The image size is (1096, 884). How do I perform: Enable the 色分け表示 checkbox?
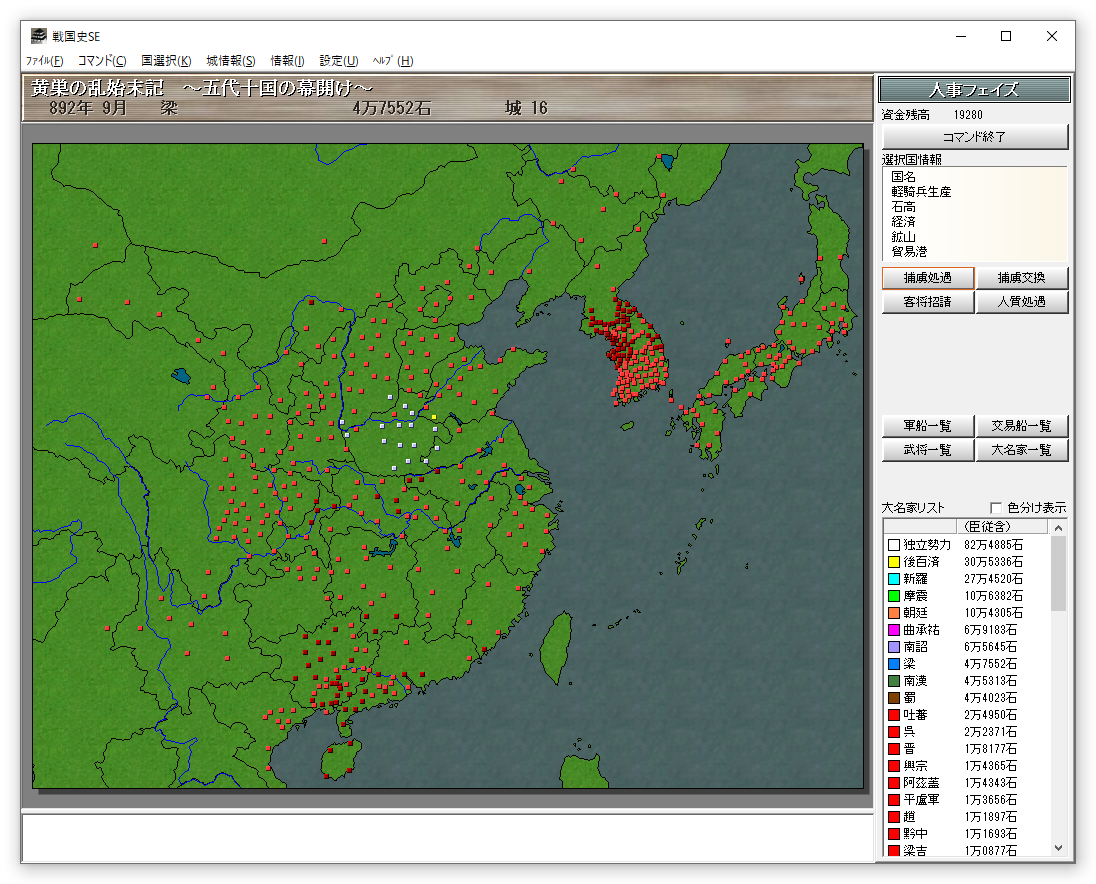click(995, 507)
